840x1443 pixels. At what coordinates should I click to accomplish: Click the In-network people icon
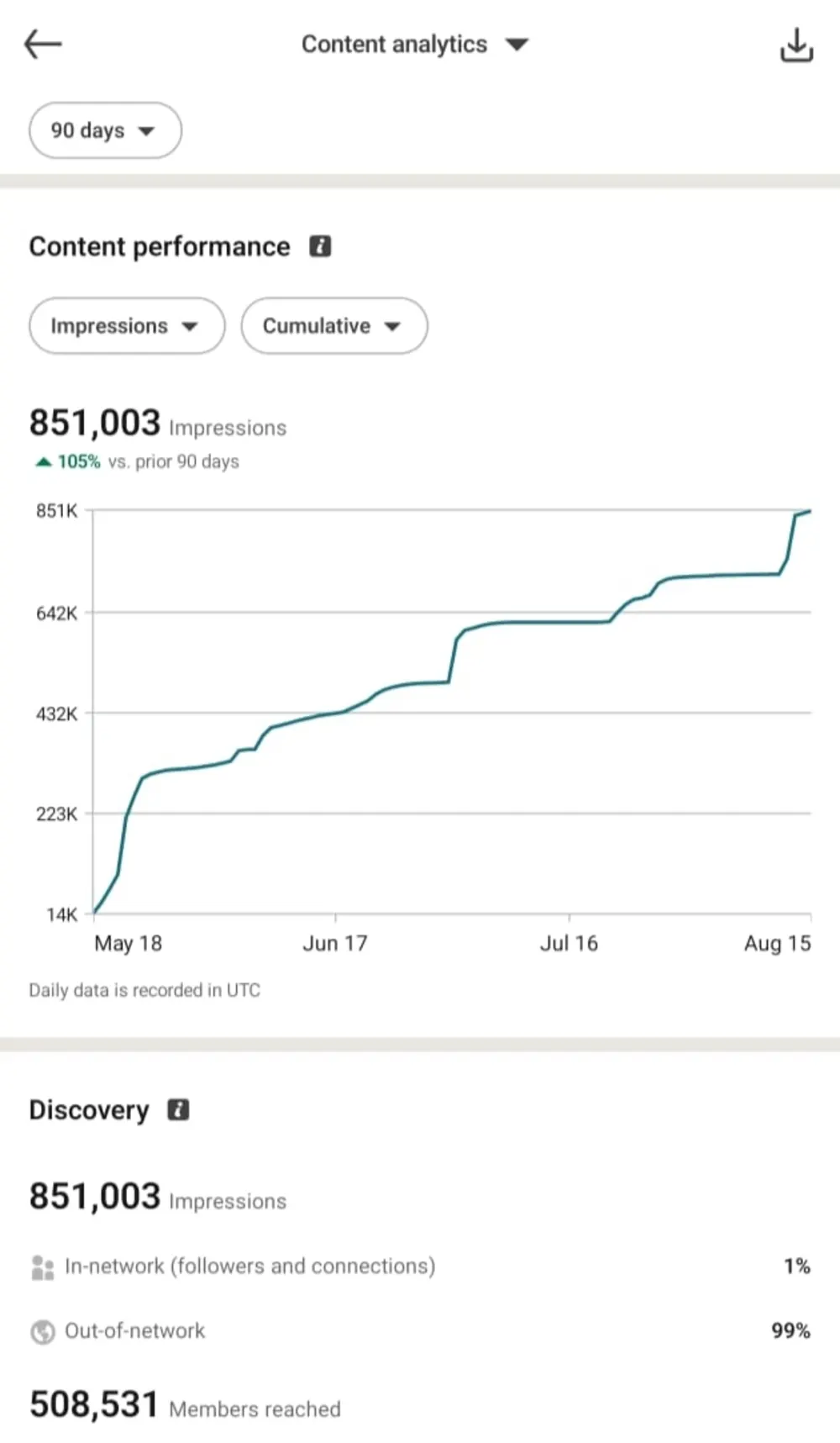tap(42, 1267)
